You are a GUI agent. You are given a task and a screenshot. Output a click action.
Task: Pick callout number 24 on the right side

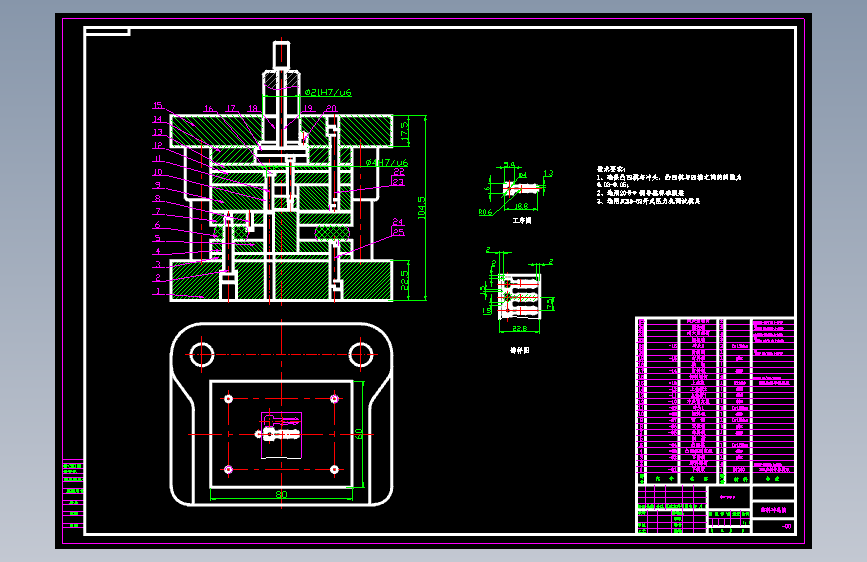[x=398, y=222]
